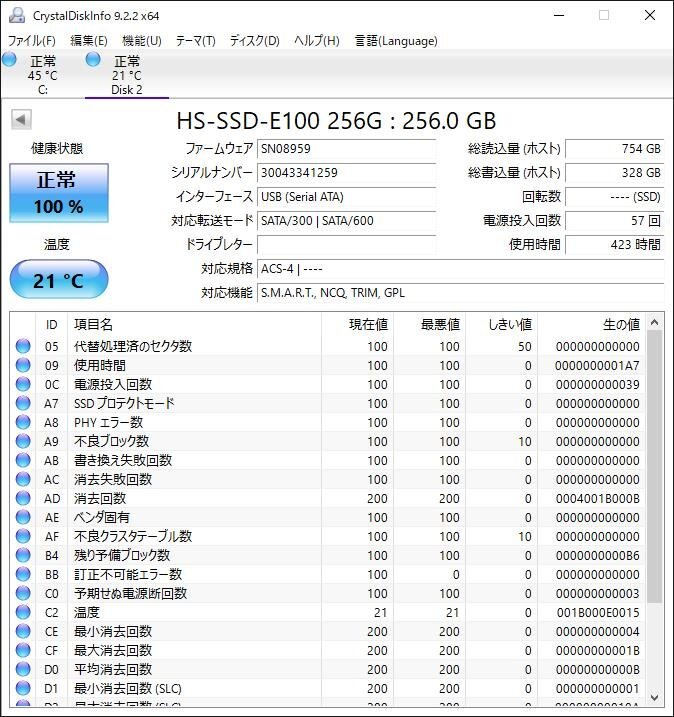Viewport: 674px width, 717px height.
Task: Click the interface field USB (Serial ATA)
Action: pyautogui.click(x=346, y=197)
